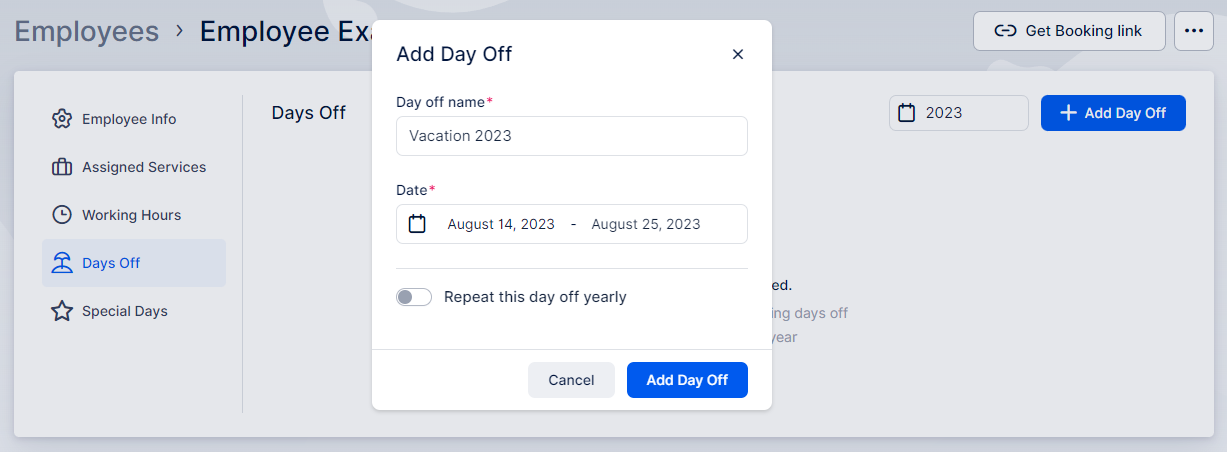Click the Assigned Services briefcase icon
The height and width of the screenshot is (452, 1227).
[62, 167]
